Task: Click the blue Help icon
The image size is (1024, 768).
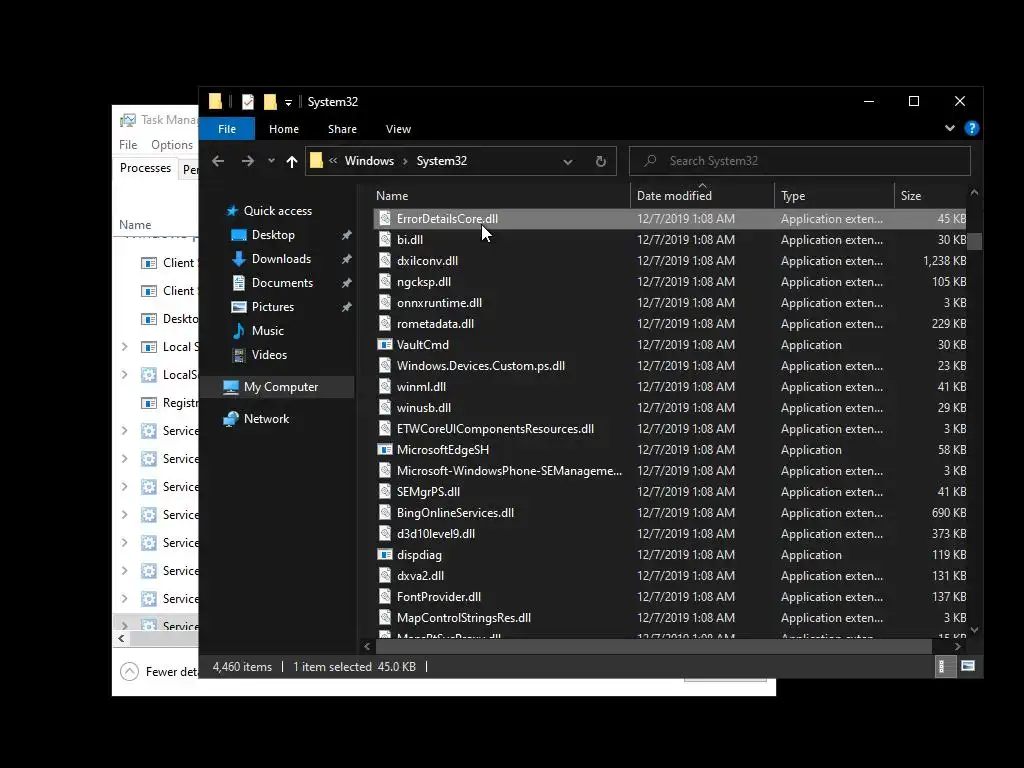Action: 972,128
